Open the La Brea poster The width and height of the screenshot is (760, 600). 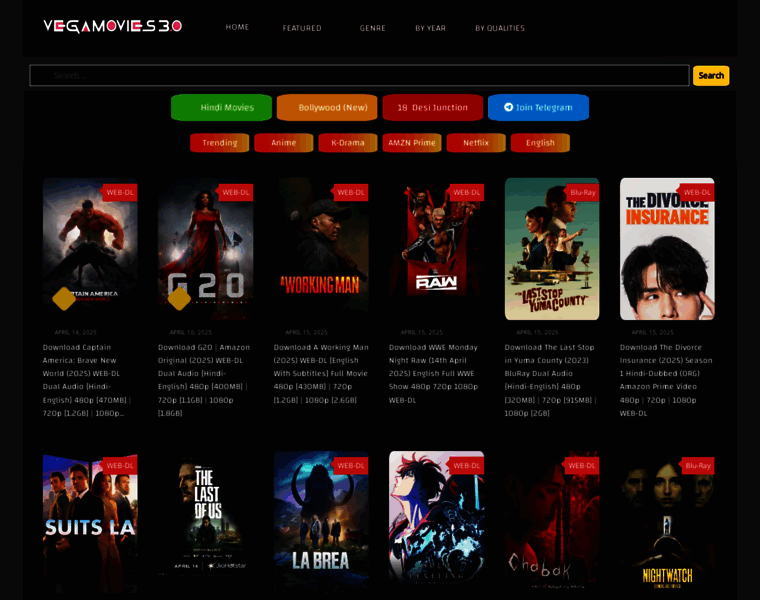(321, 522)
